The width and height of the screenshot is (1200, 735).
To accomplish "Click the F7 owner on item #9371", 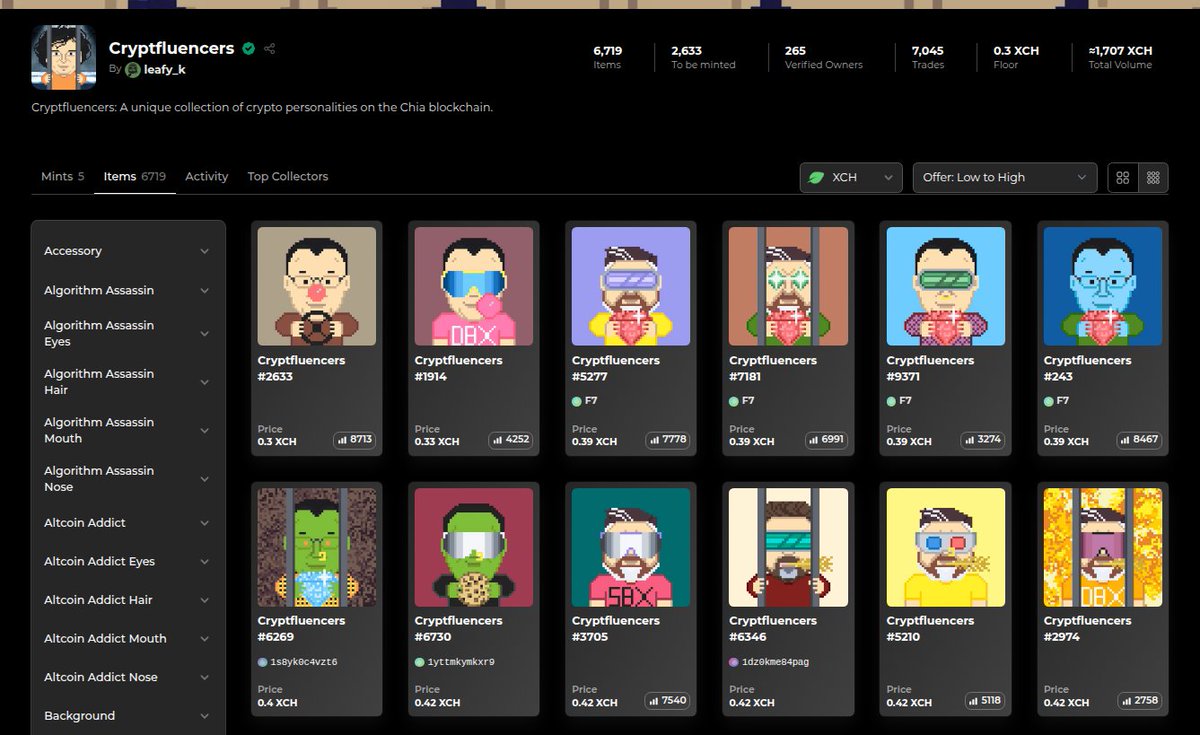I will pos(899,401).
